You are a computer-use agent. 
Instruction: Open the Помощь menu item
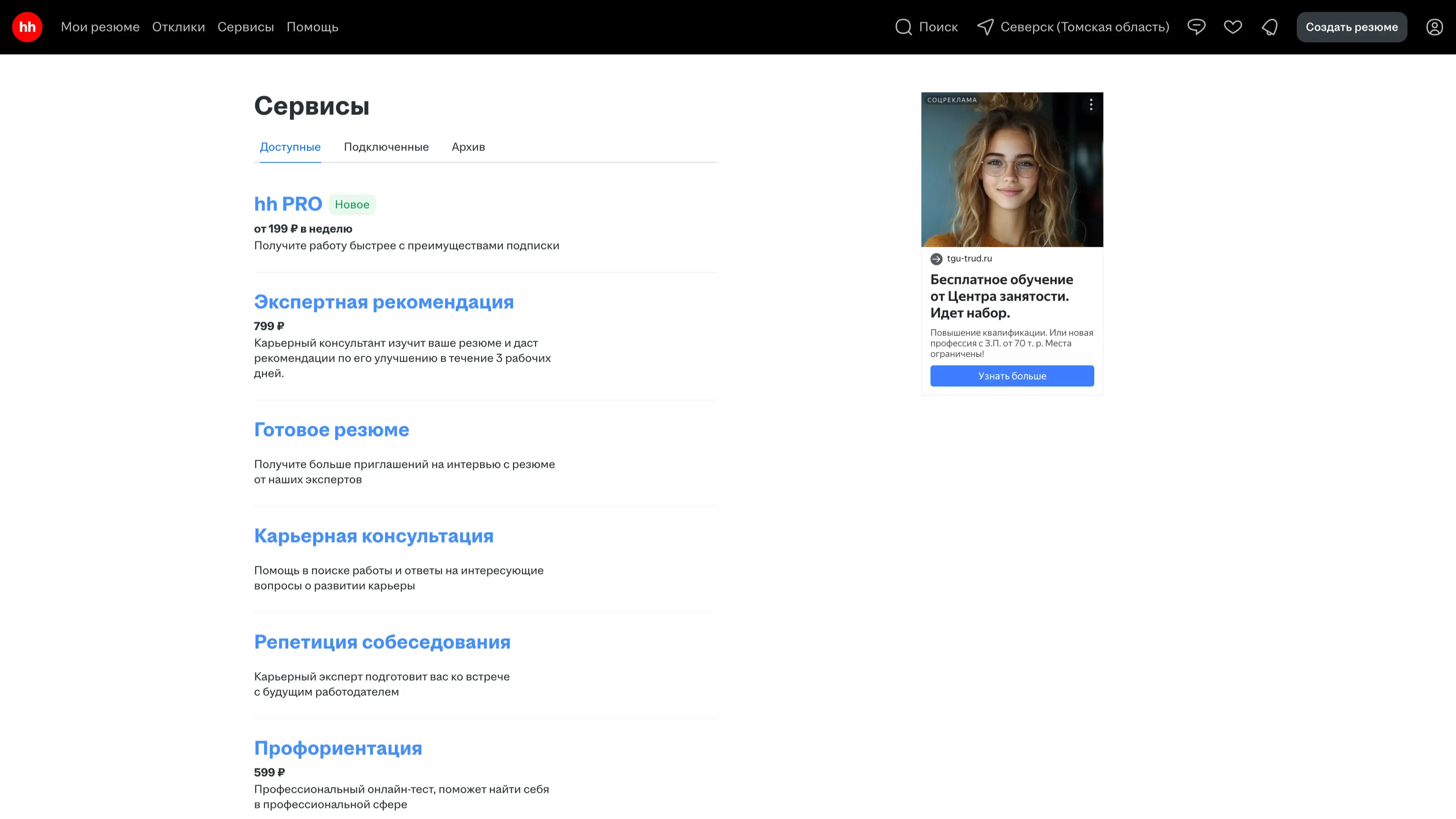(x=312, y=27)
